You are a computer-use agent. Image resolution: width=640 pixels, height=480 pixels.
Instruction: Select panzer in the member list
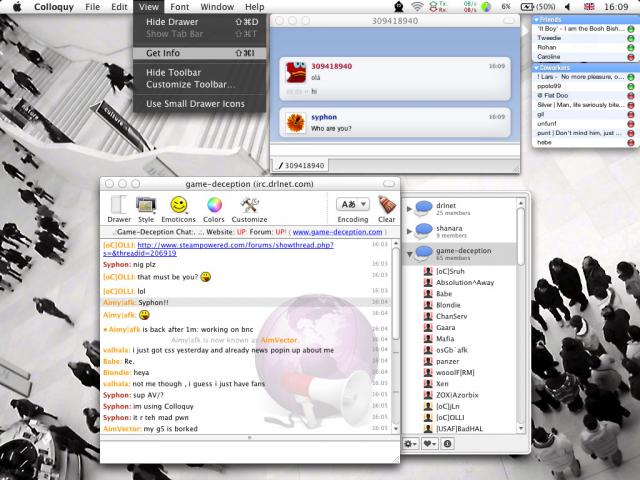click(447, 361)
